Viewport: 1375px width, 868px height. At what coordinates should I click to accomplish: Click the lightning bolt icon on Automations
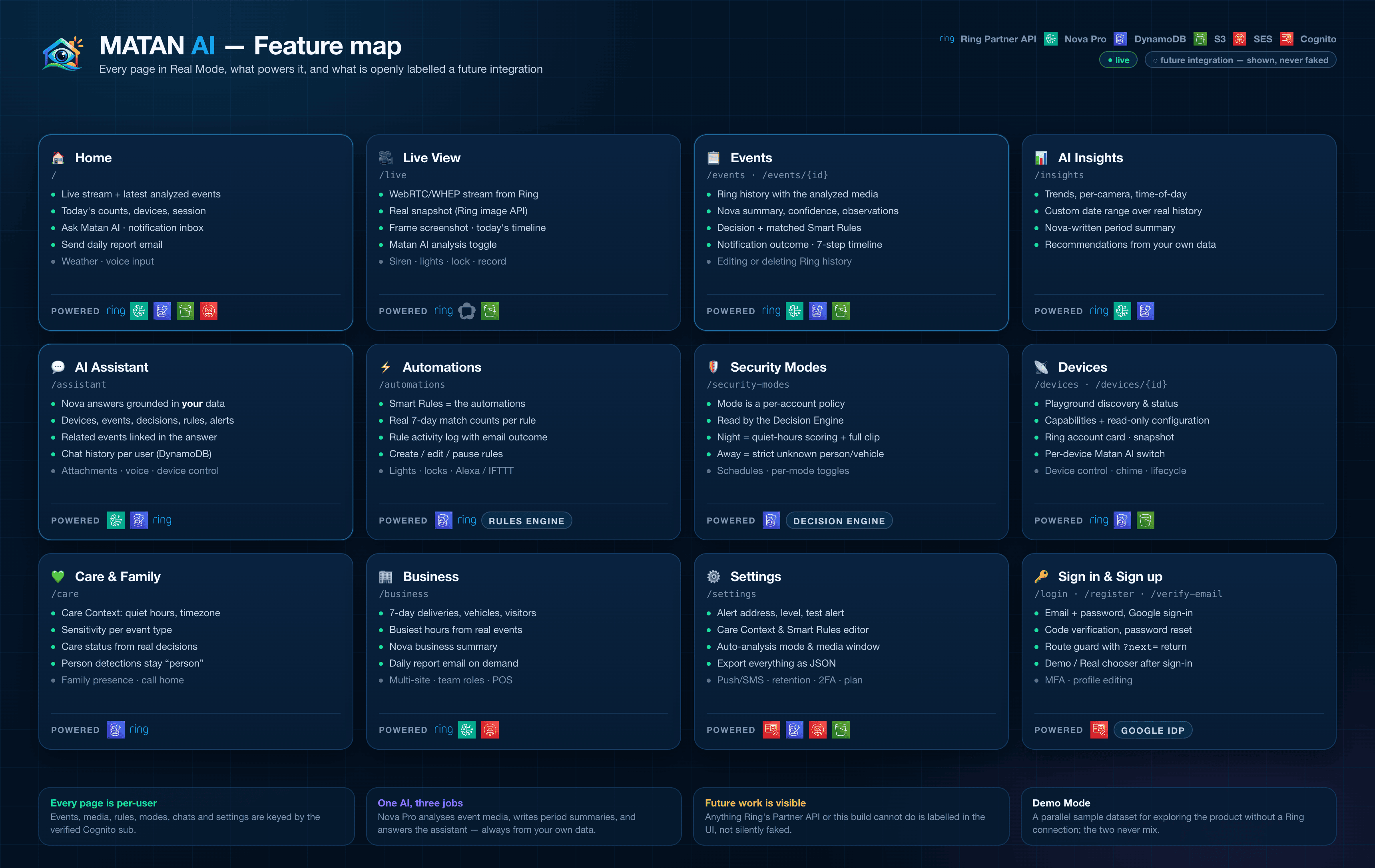coord(386,366)
